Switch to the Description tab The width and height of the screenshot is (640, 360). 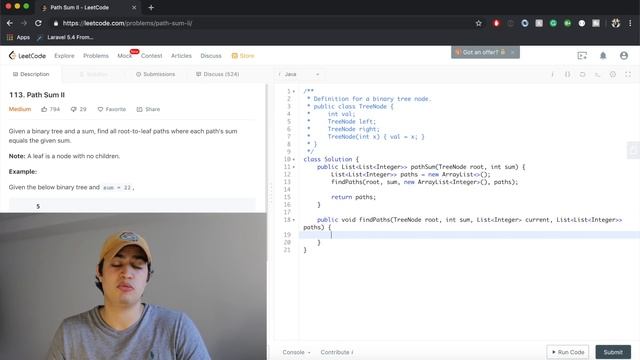[x=31, y=74]
